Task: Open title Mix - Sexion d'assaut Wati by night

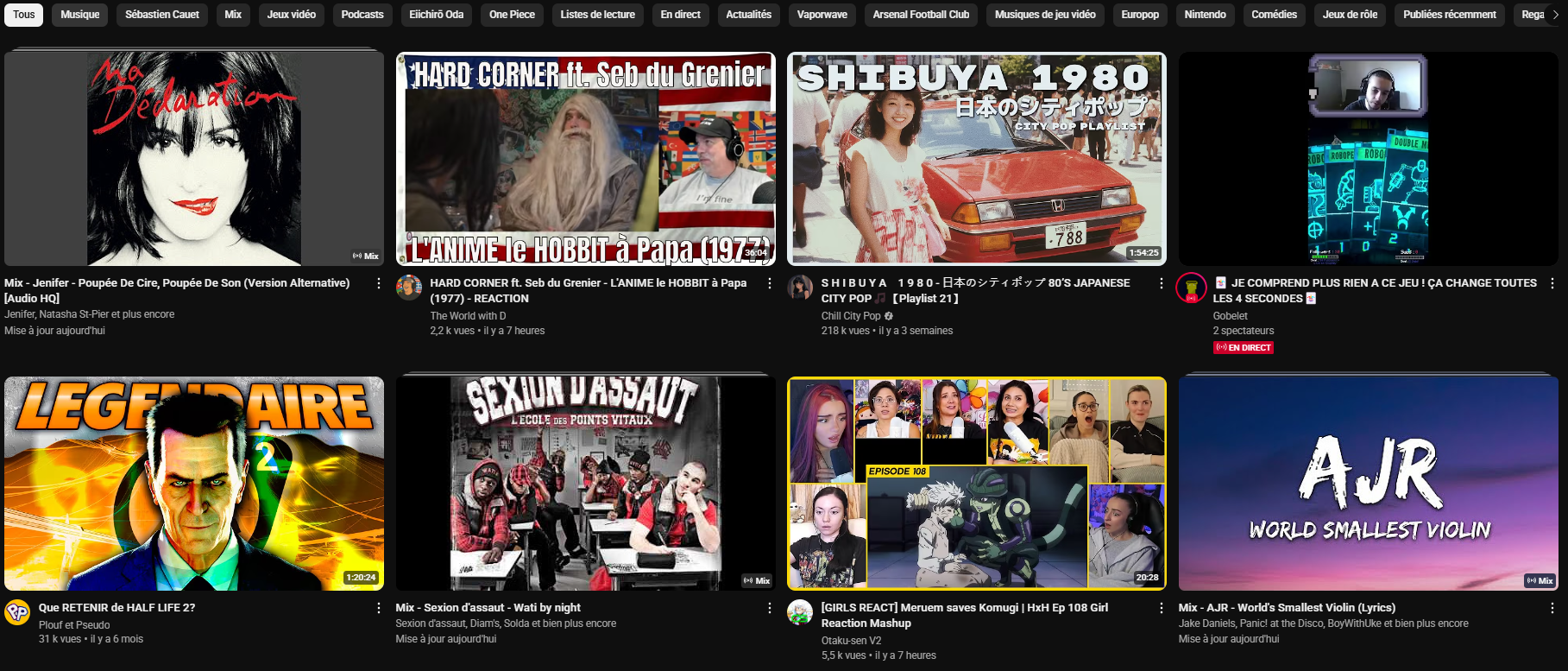Action: (488, 607)
